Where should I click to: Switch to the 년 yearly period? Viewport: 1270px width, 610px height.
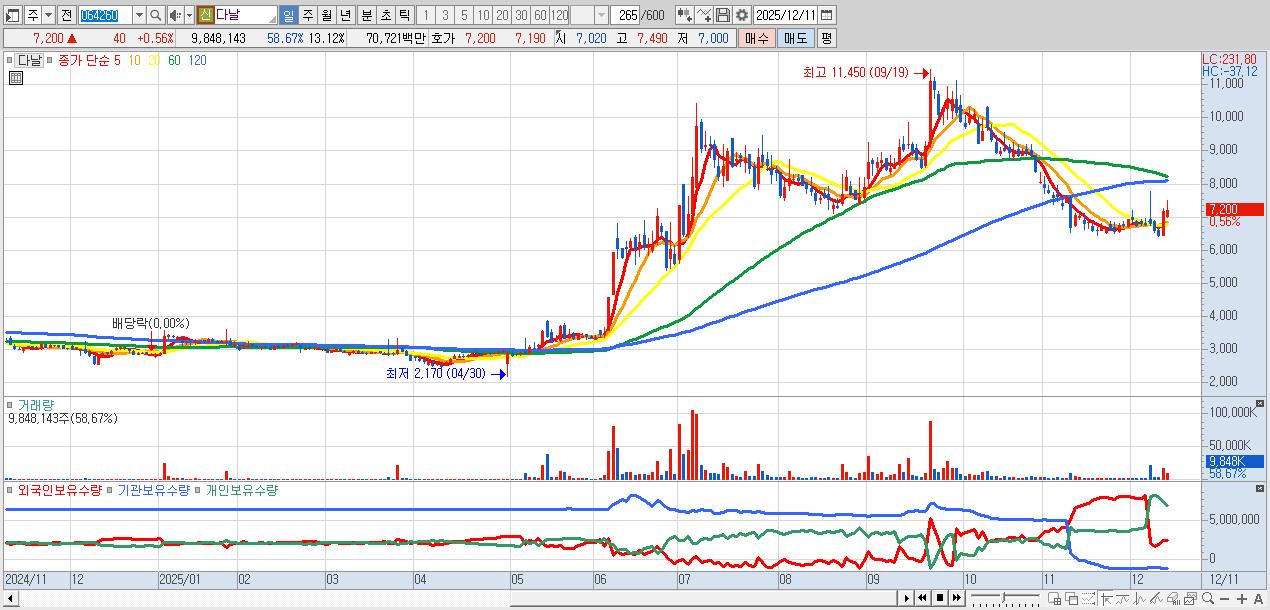coord(346,15)
